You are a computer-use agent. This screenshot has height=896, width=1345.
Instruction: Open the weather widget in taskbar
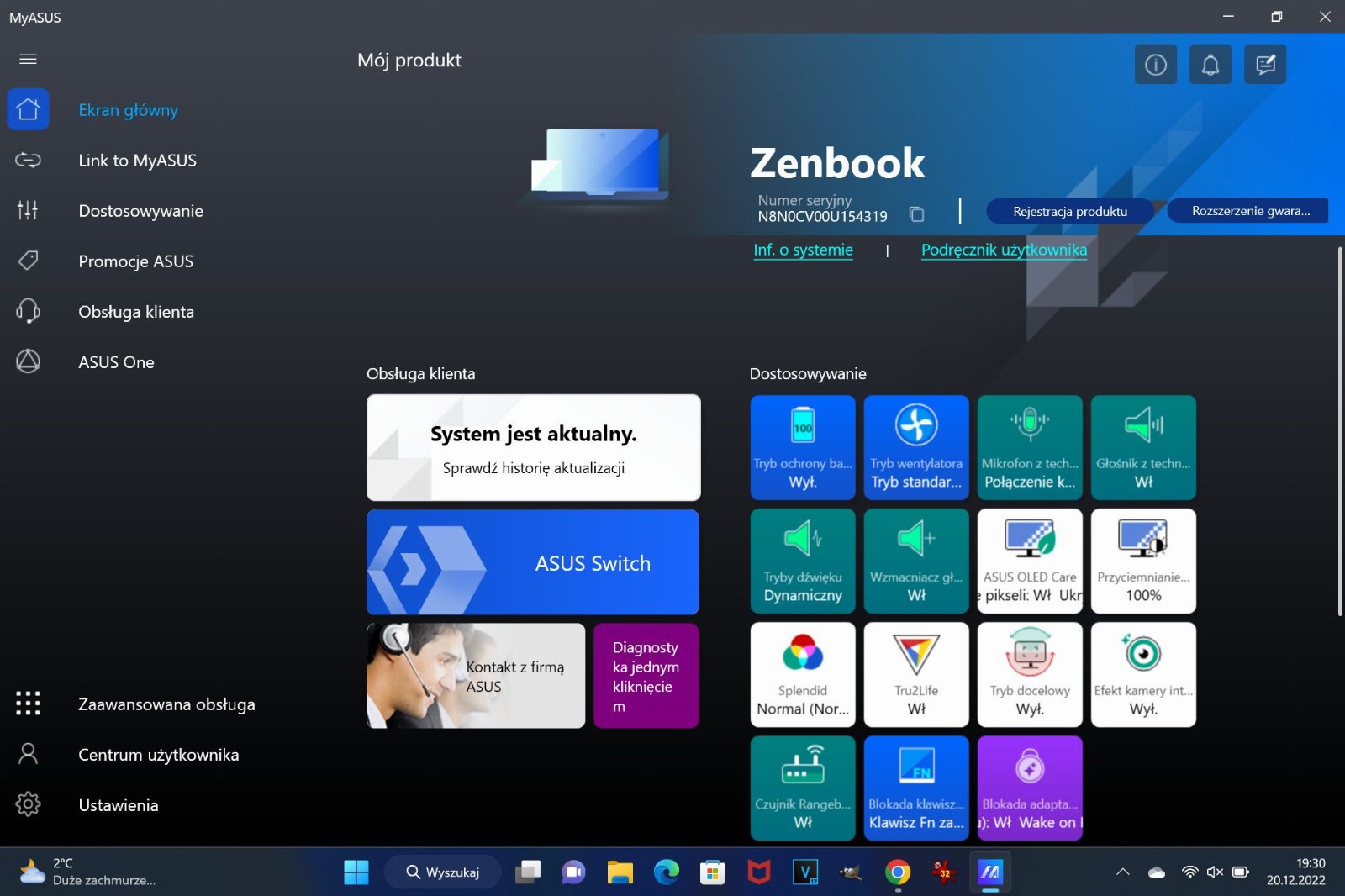click(87, 872)
